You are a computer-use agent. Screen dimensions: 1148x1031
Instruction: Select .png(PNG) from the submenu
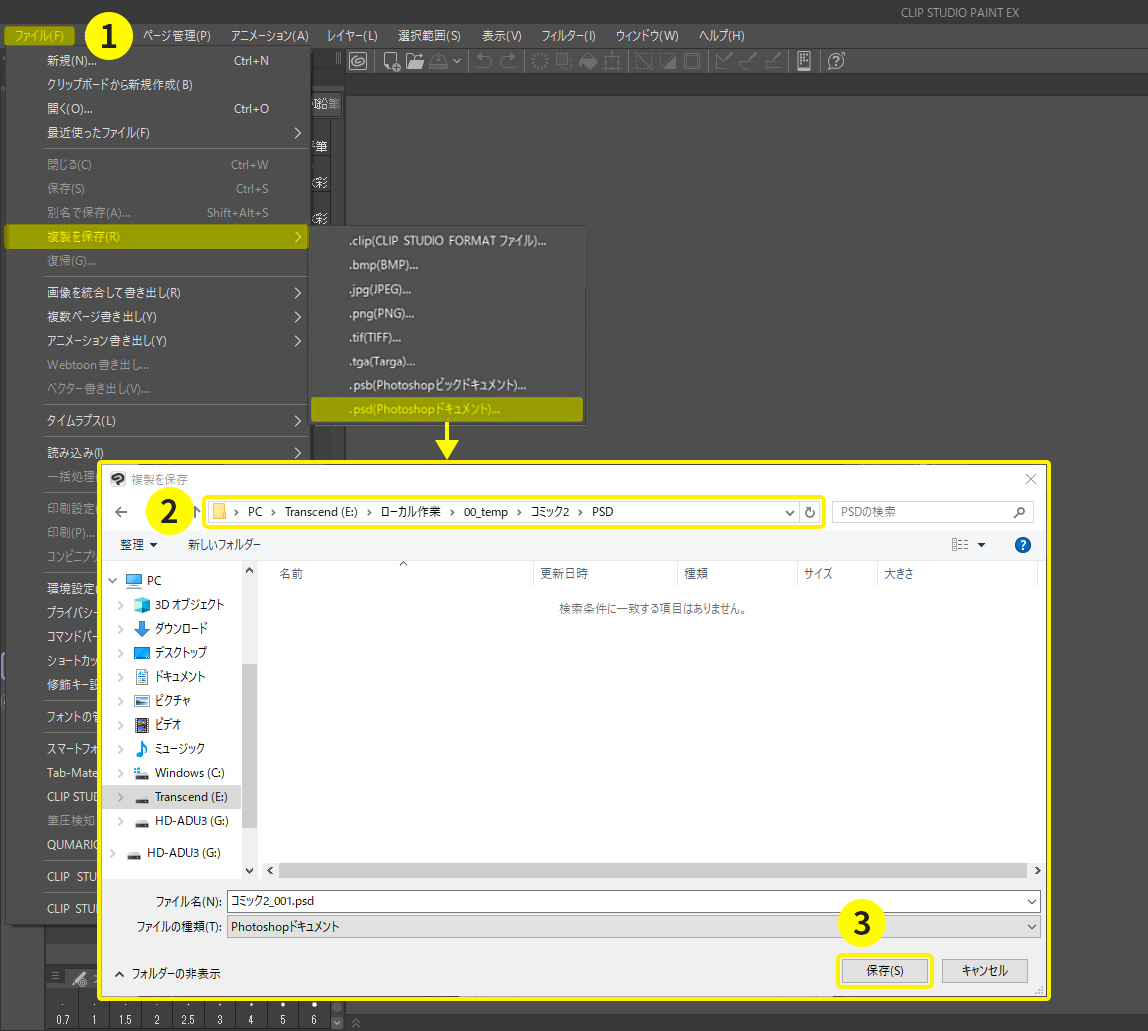383,313
